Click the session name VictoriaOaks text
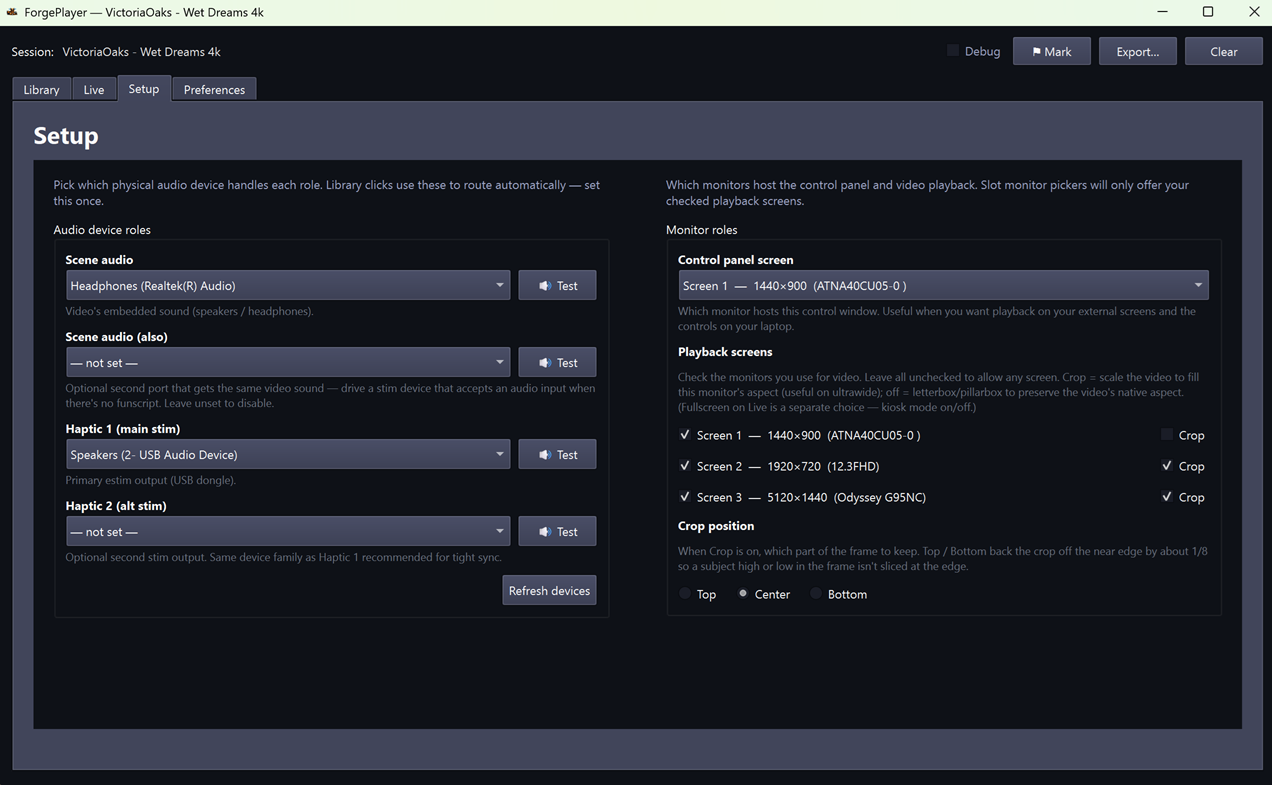This screenshot has width=1272, height=785. [x=141, y=51]
